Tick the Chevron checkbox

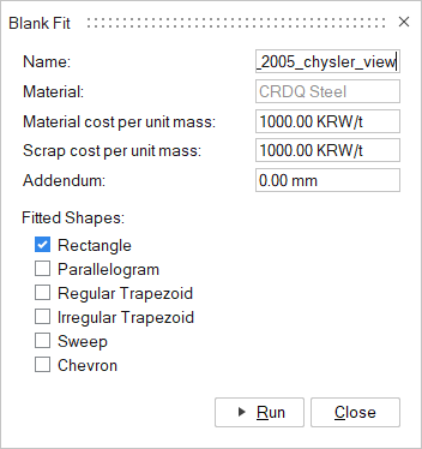(43, 365)
